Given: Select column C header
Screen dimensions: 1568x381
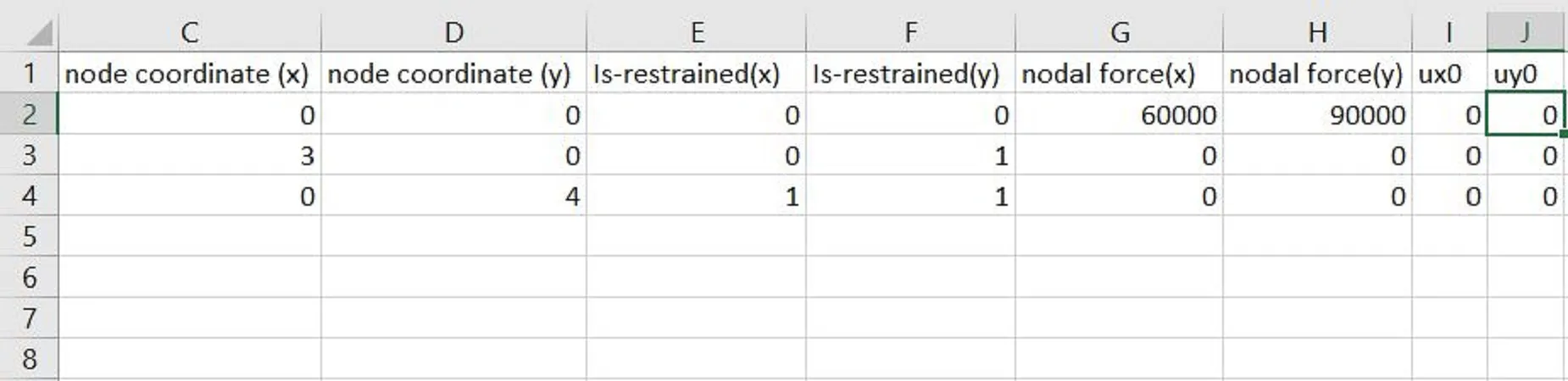Looking at the screenshot, I should click(x=189, y=33).
